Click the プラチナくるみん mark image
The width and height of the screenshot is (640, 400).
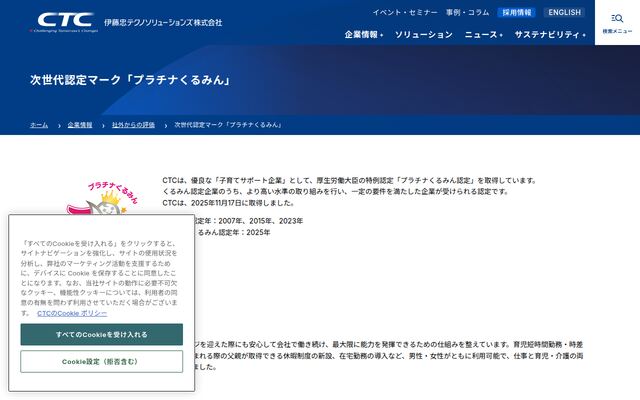pyautogui.click(x=103, y=198)
